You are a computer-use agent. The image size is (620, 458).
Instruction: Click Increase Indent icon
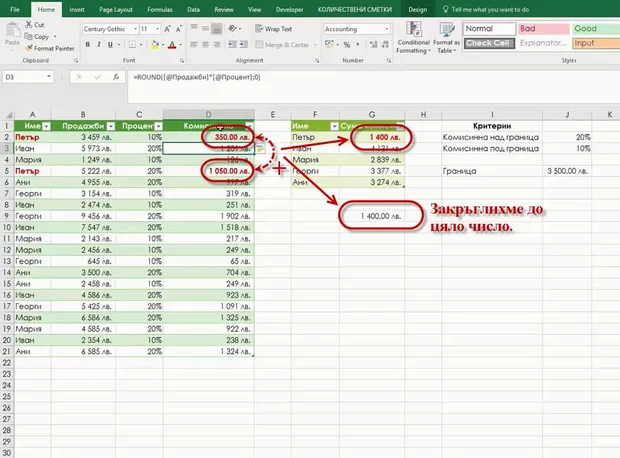243,45
